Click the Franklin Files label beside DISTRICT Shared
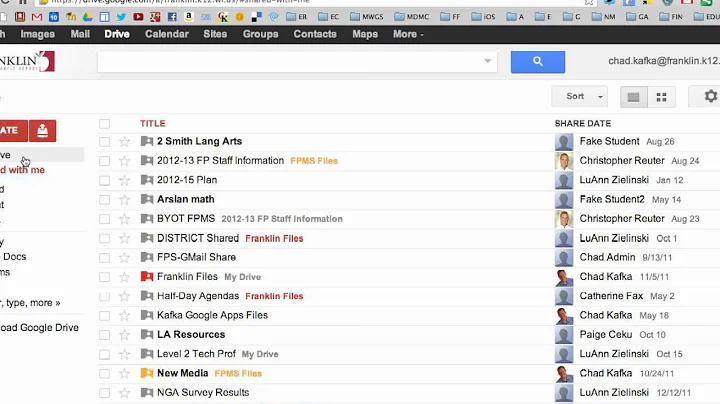This screenshot has height=404, width=720. (274, 239)
